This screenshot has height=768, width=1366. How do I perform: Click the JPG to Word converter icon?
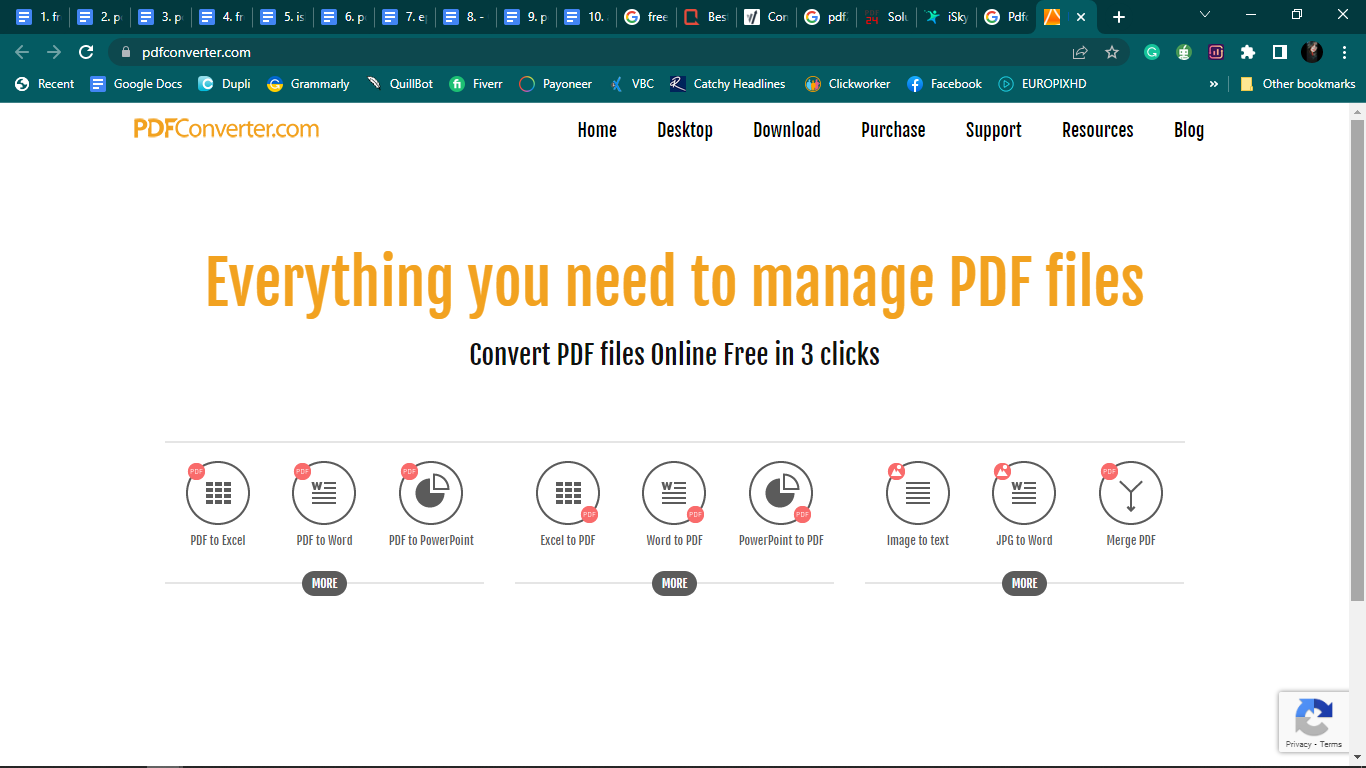pyautogui.click(x=1024, y=492)
